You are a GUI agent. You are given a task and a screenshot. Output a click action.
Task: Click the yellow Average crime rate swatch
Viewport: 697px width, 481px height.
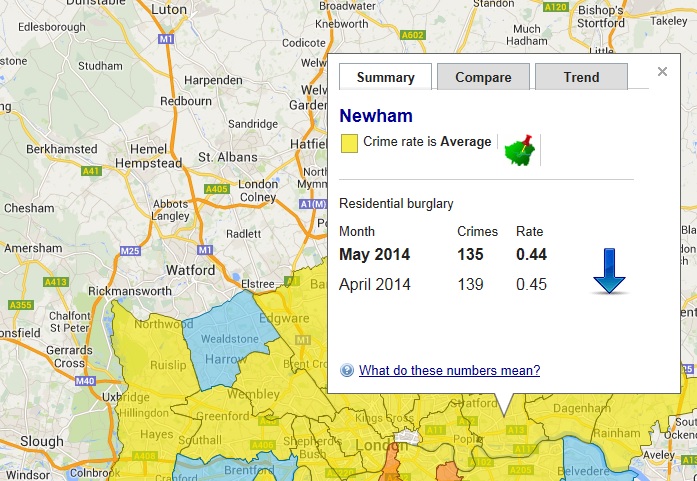point(348,143)
